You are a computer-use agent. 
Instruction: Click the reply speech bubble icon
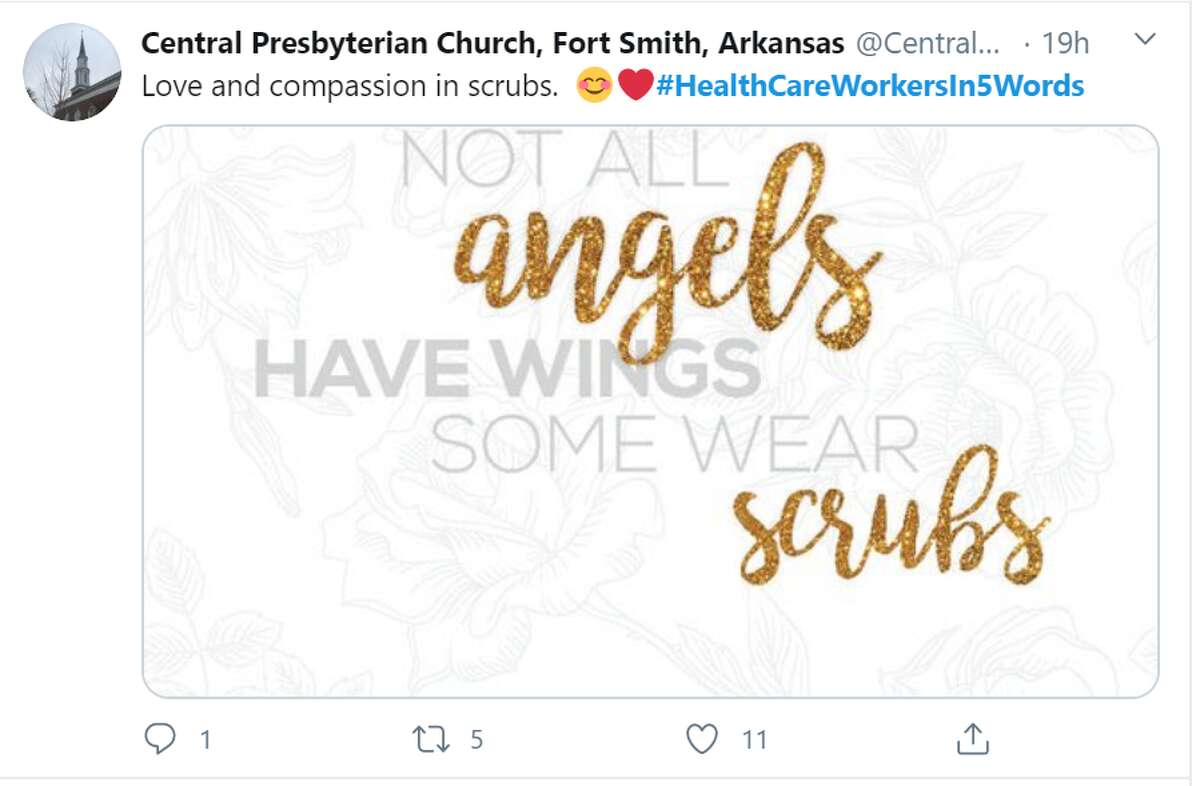click(x=160, y=739)
